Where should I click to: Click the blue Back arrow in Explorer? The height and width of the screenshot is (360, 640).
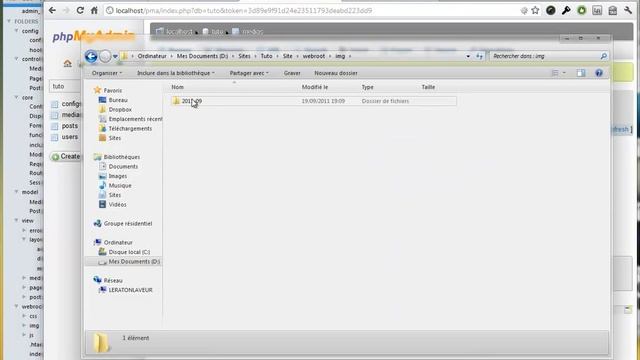tap(91, 56)
